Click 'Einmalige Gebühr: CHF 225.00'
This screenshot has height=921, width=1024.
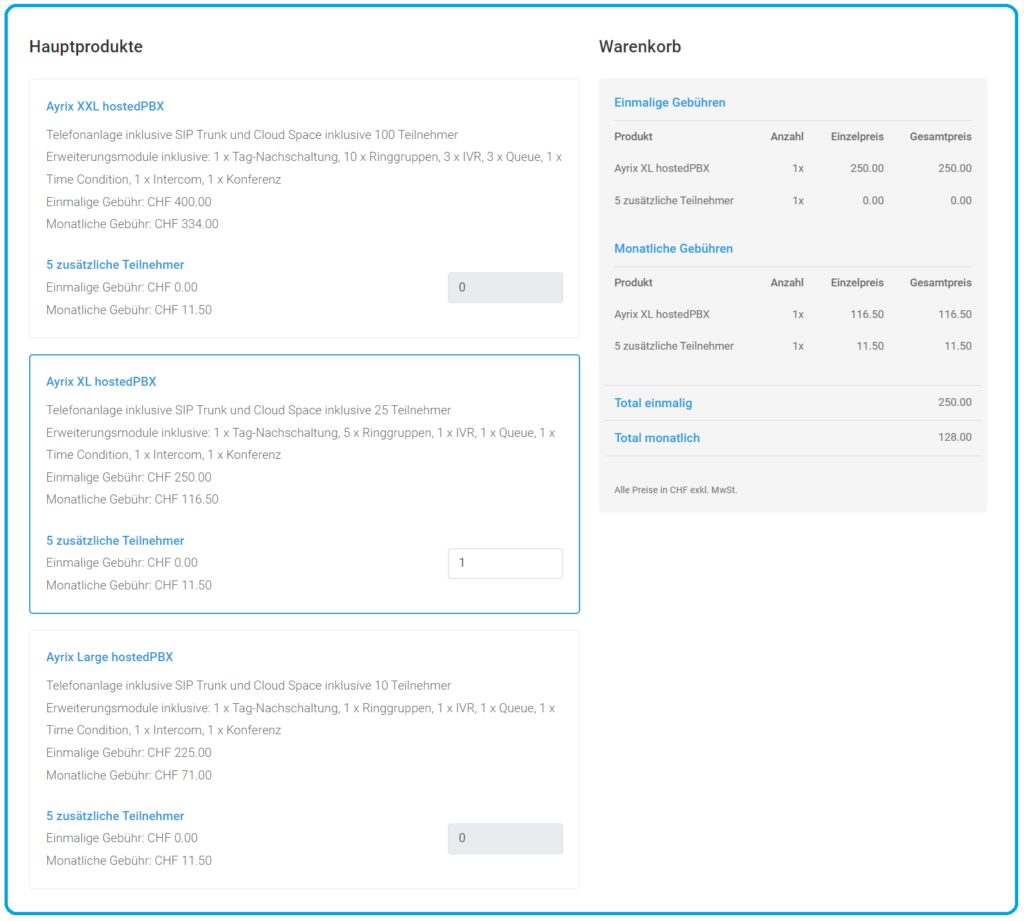click(129, 752)
